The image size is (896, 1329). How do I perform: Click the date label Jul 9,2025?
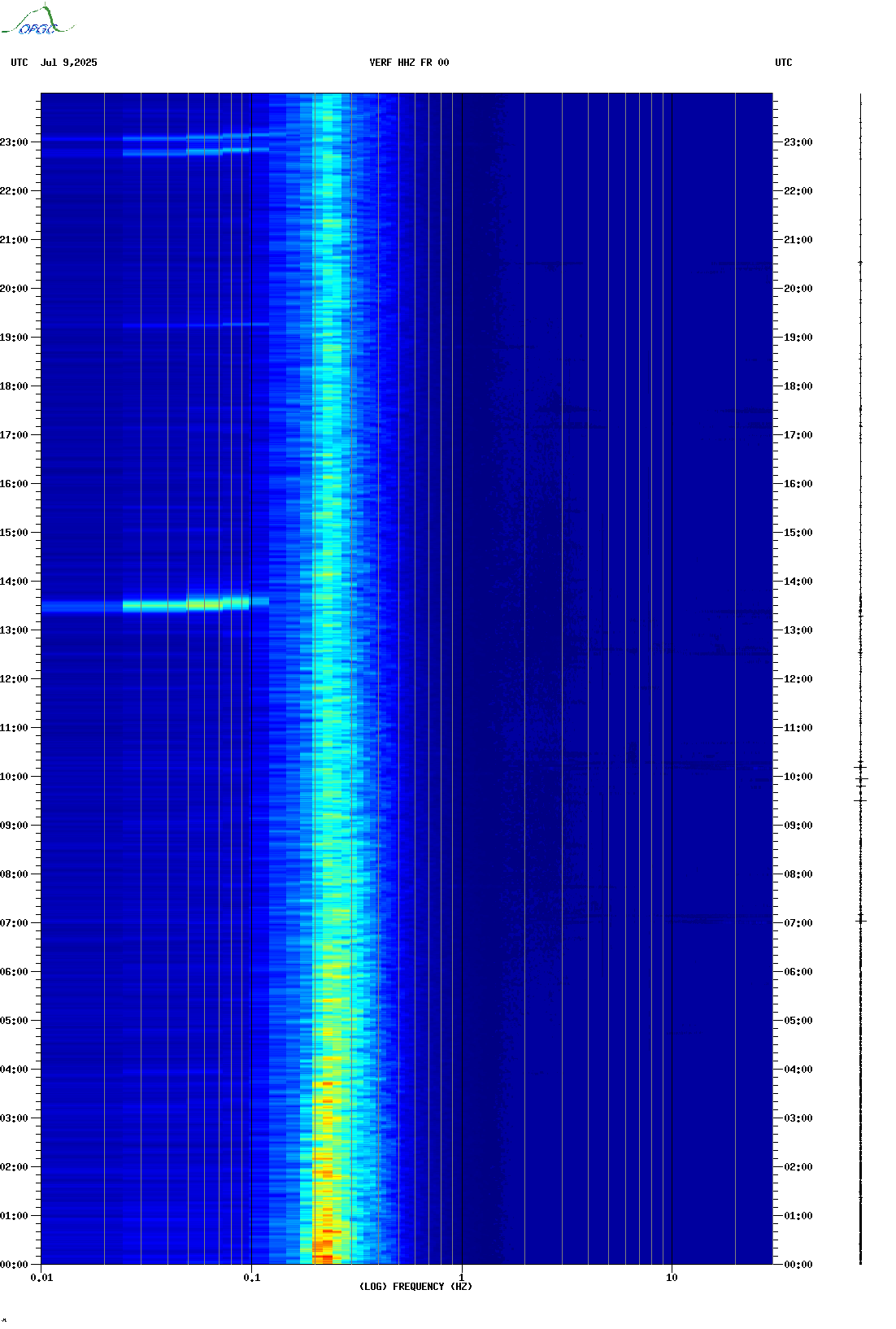69,63
